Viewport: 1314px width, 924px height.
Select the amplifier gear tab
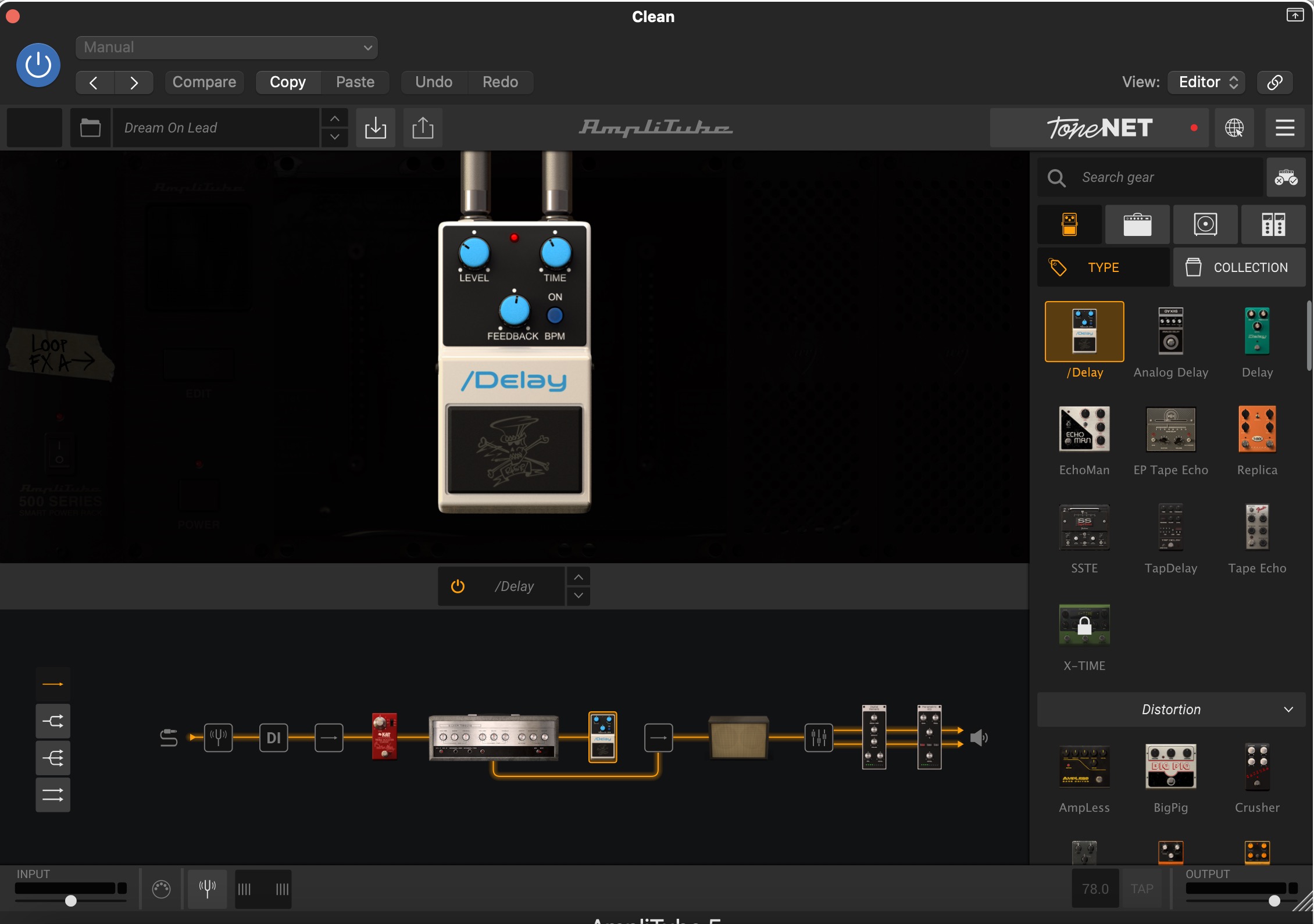coord(1137,224)
